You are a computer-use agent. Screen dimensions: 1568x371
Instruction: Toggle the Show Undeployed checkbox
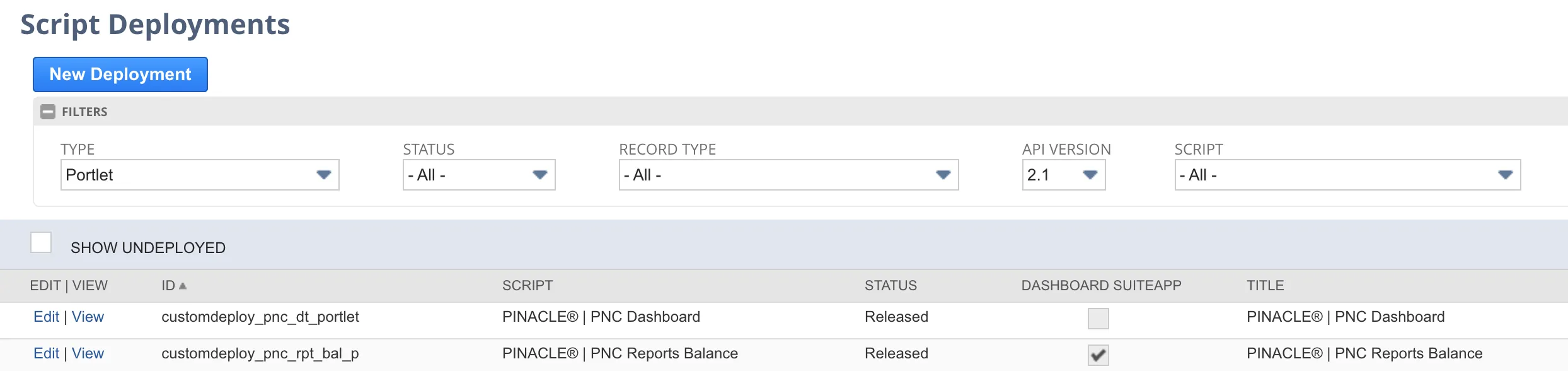coord(41,242)
